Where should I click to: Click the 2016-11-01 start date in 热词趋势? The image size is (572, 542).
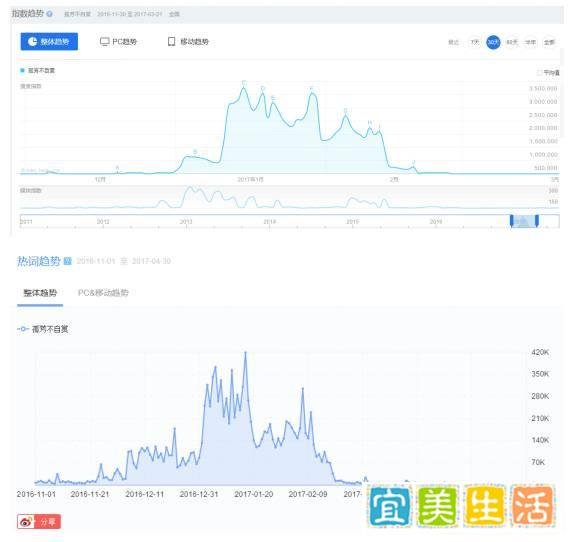96,261
